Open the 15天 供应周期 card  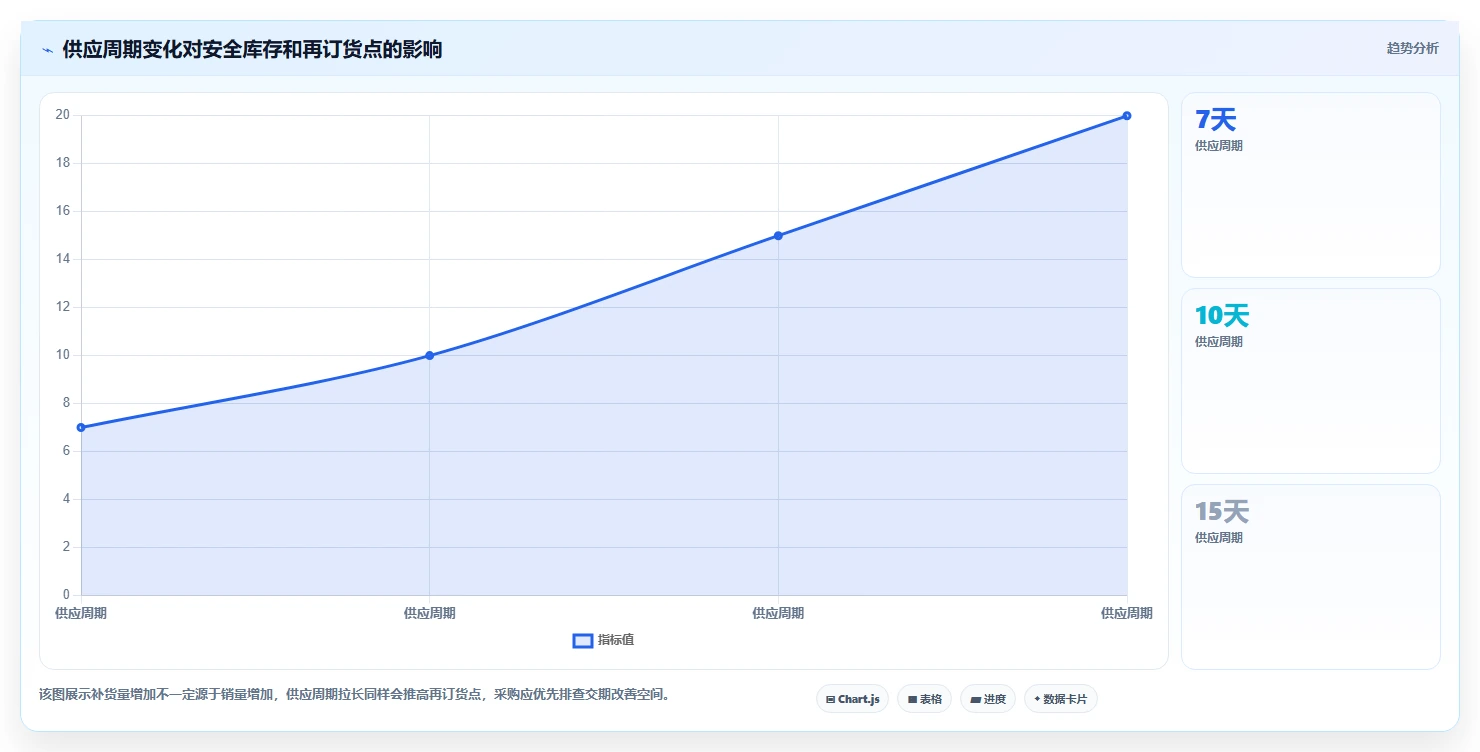(1311, 577)
